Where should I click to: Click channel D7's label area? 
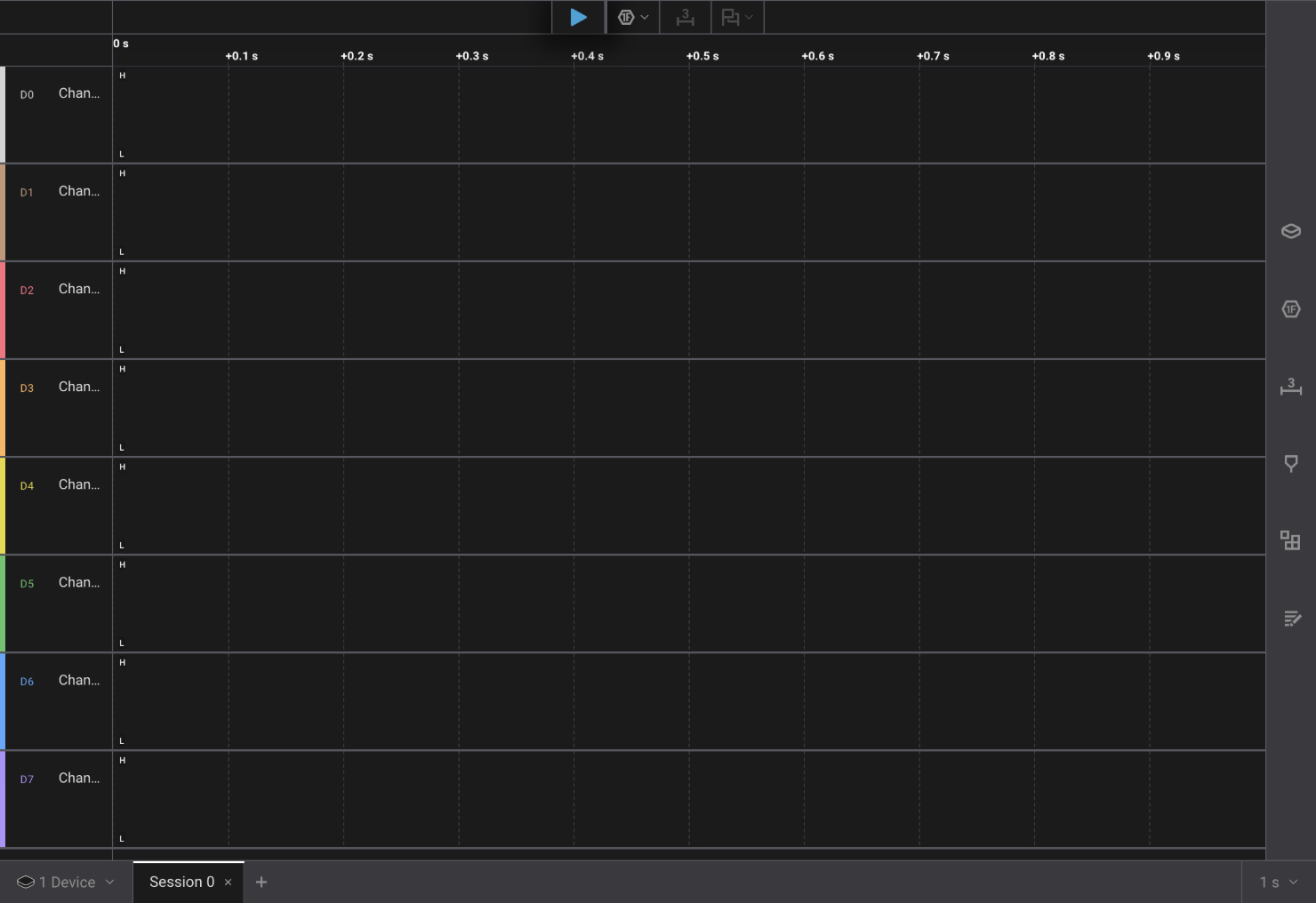[x=78, y=778]
